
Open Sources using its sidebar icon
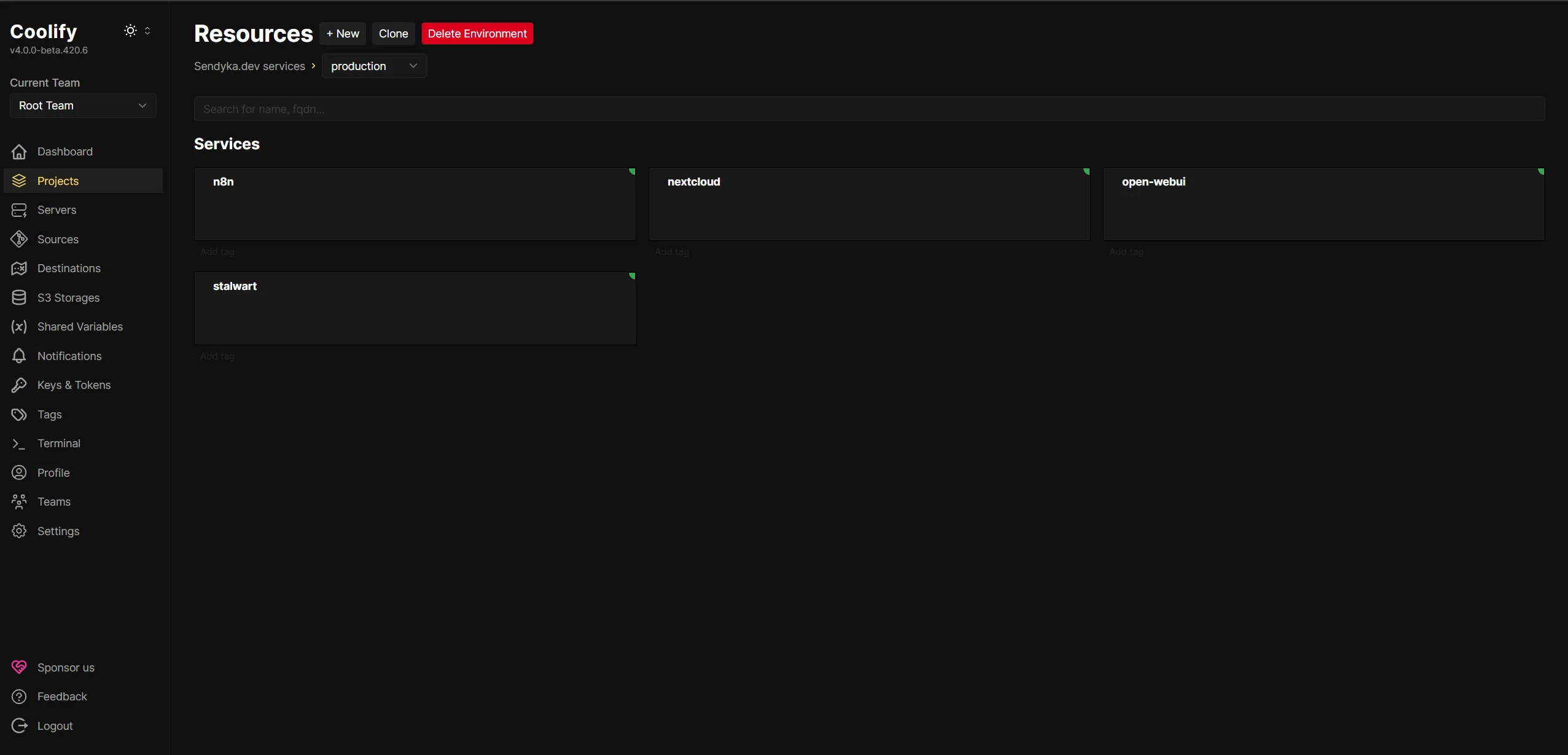point(19,238)
